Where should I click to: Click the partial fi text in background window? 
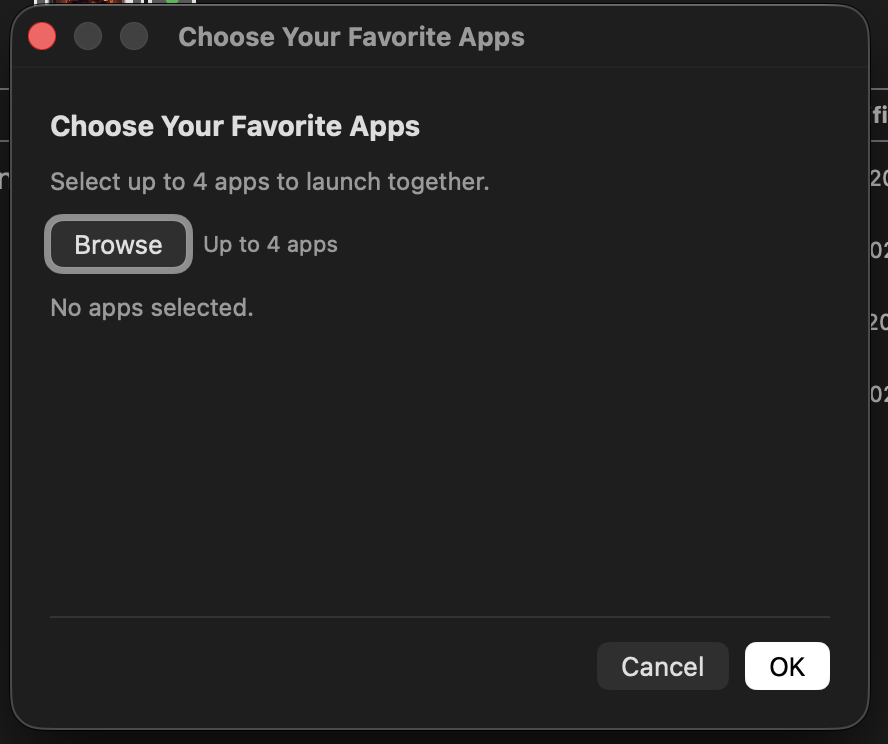click(880, 115)
